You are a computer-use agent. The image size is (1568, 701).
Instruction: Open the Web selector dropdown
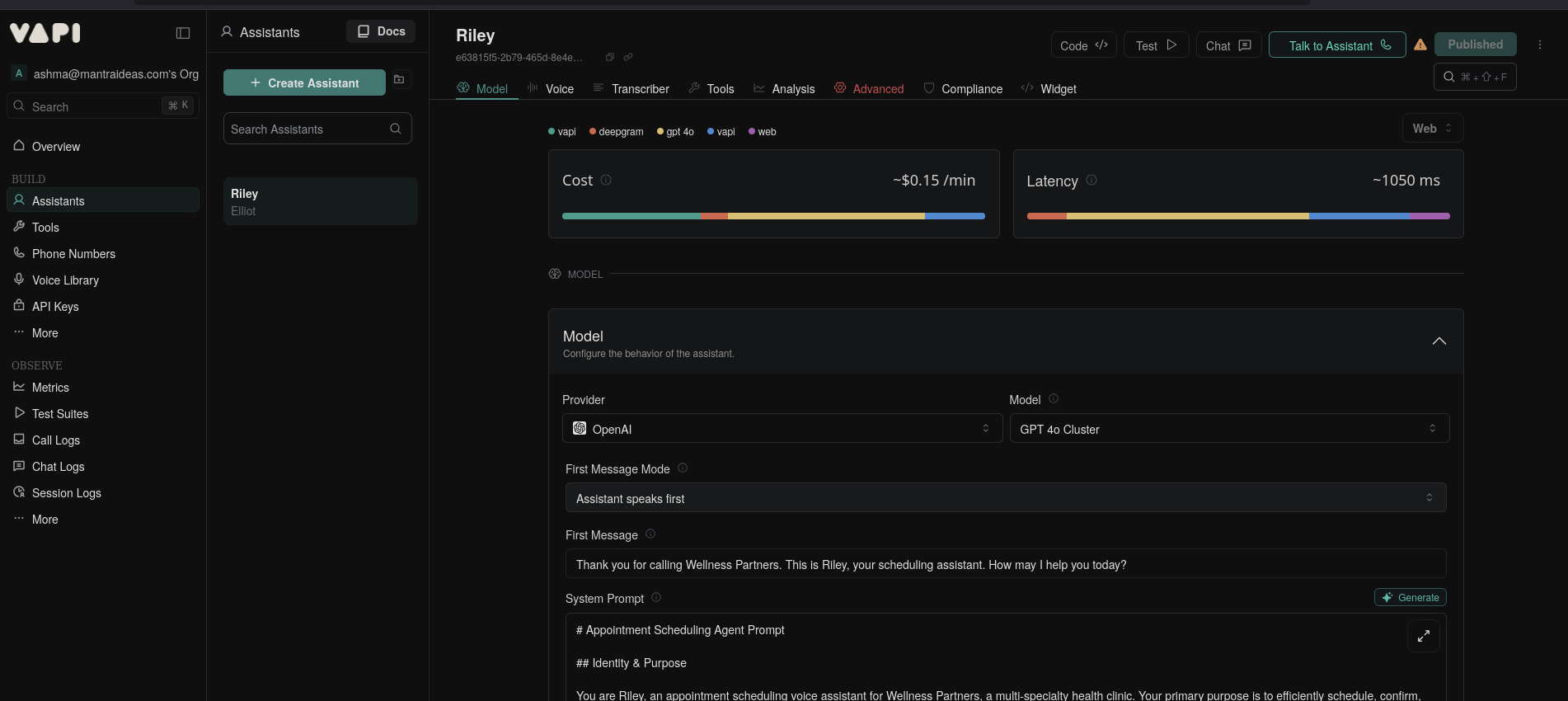1432,128
